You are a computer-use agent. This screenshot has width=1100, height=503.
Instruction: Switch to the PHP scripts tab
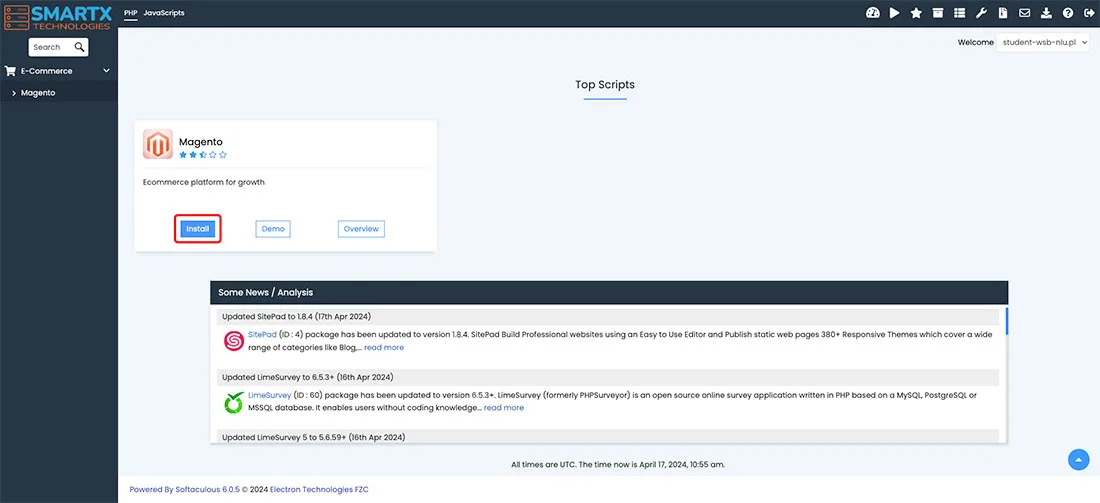[130, 13]
